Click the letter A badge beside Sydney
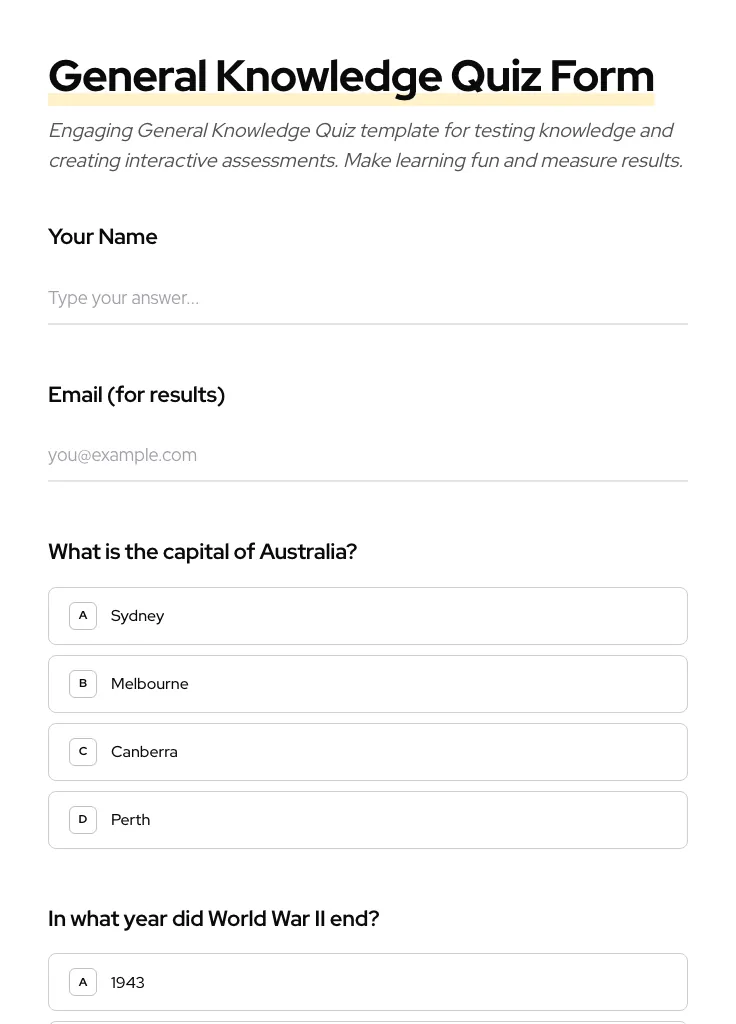Screen dimensions: 736x1024 coord(83,615)
